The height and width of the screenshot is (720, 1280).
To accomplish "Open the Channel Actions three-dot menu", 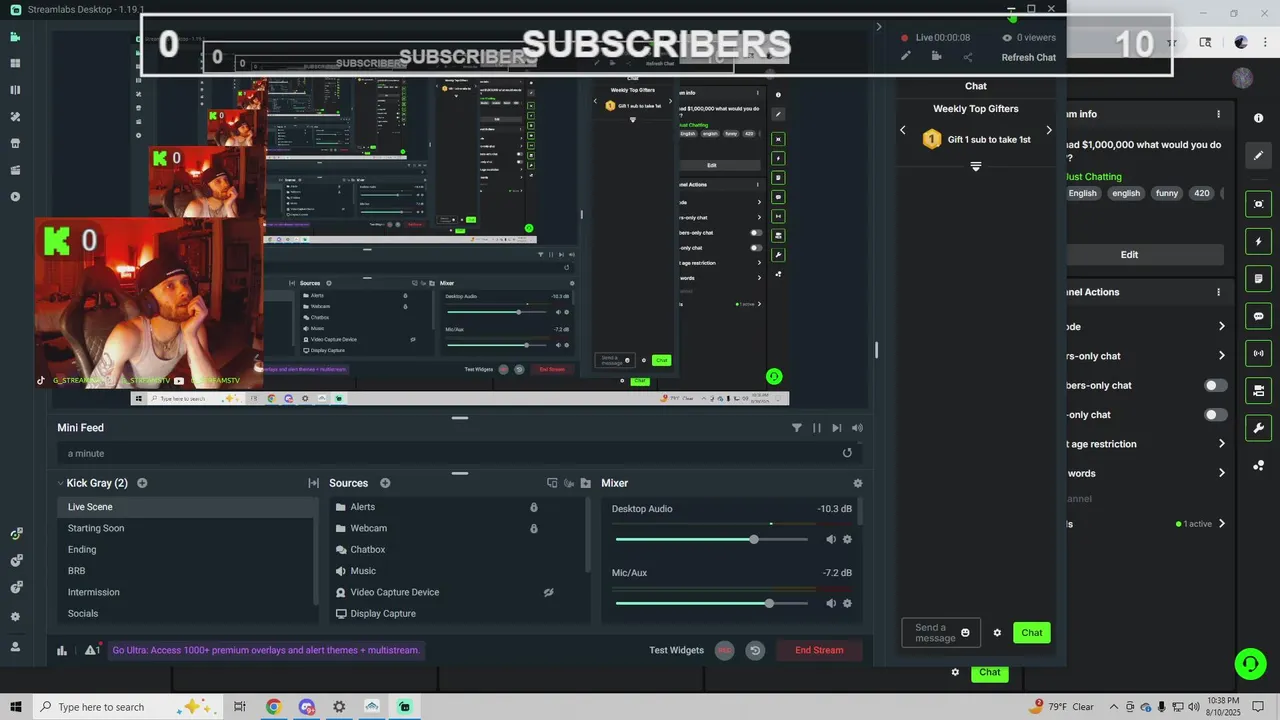I will [x=1218, y=292].
